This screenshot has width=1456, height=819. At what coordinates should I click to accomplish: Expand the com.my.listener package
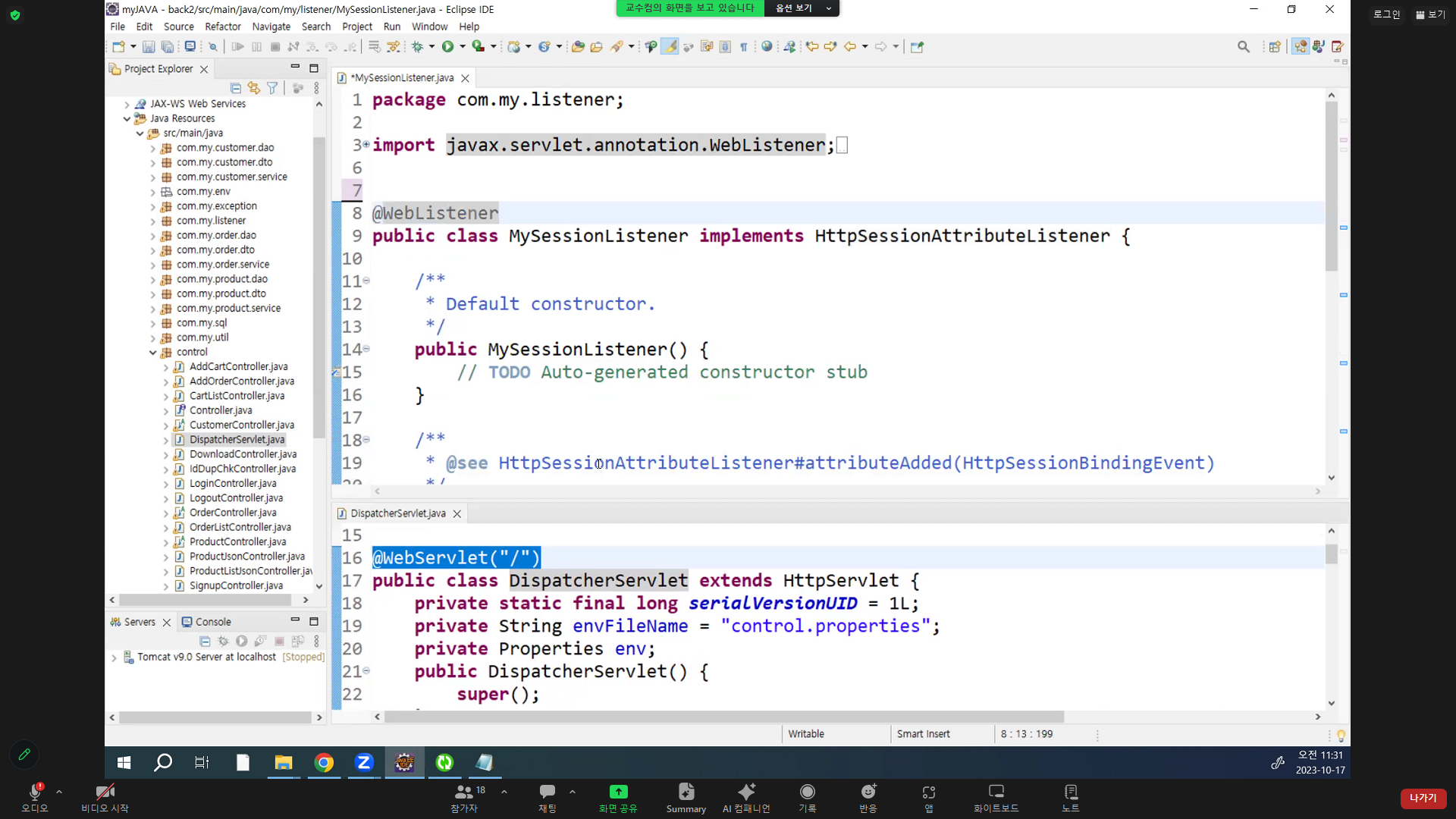click(x=152, y=221)
